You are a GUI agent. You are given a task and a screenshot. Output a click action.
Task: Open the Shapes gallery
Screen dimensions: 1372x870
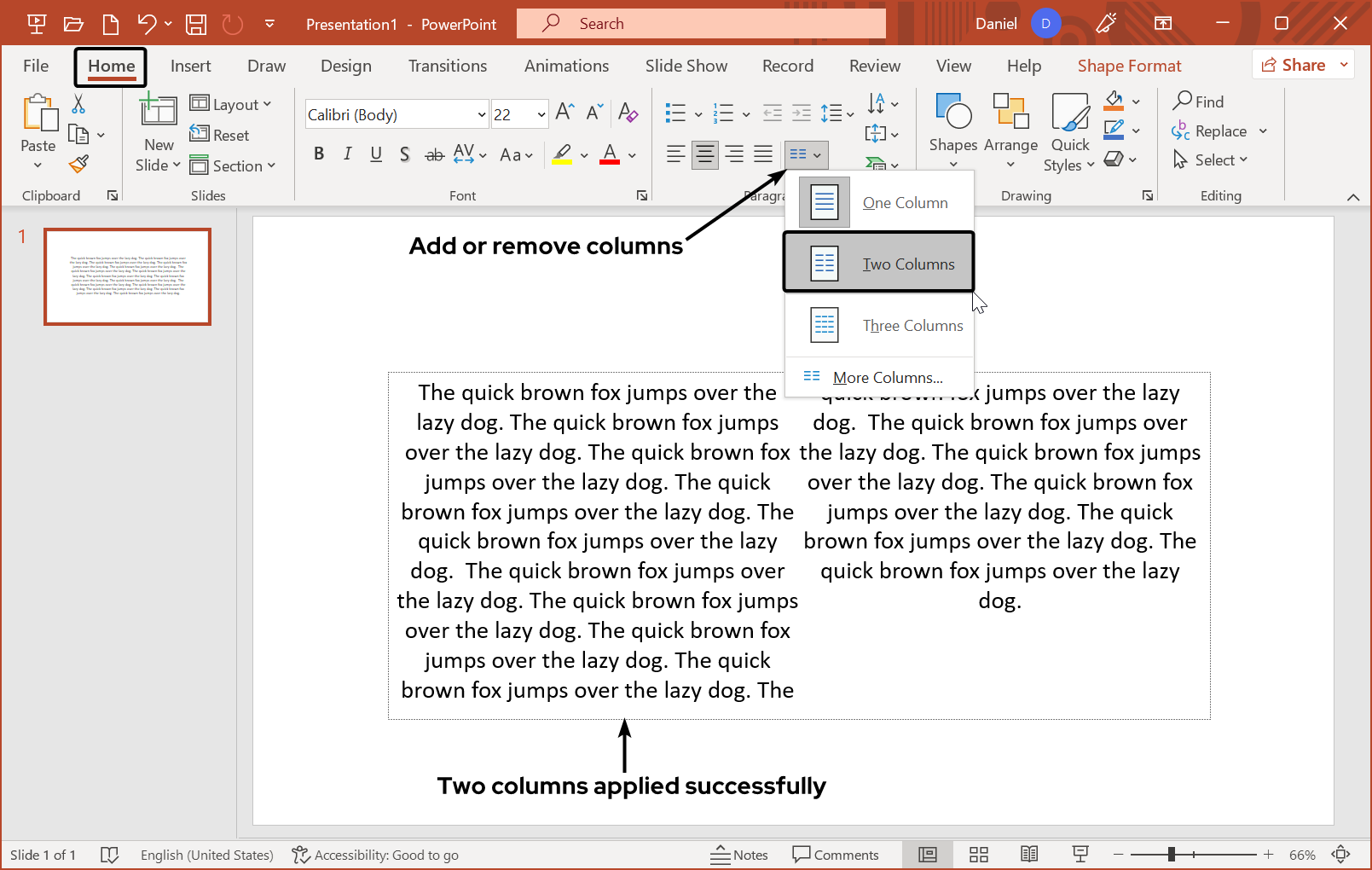tap(952, 130)
